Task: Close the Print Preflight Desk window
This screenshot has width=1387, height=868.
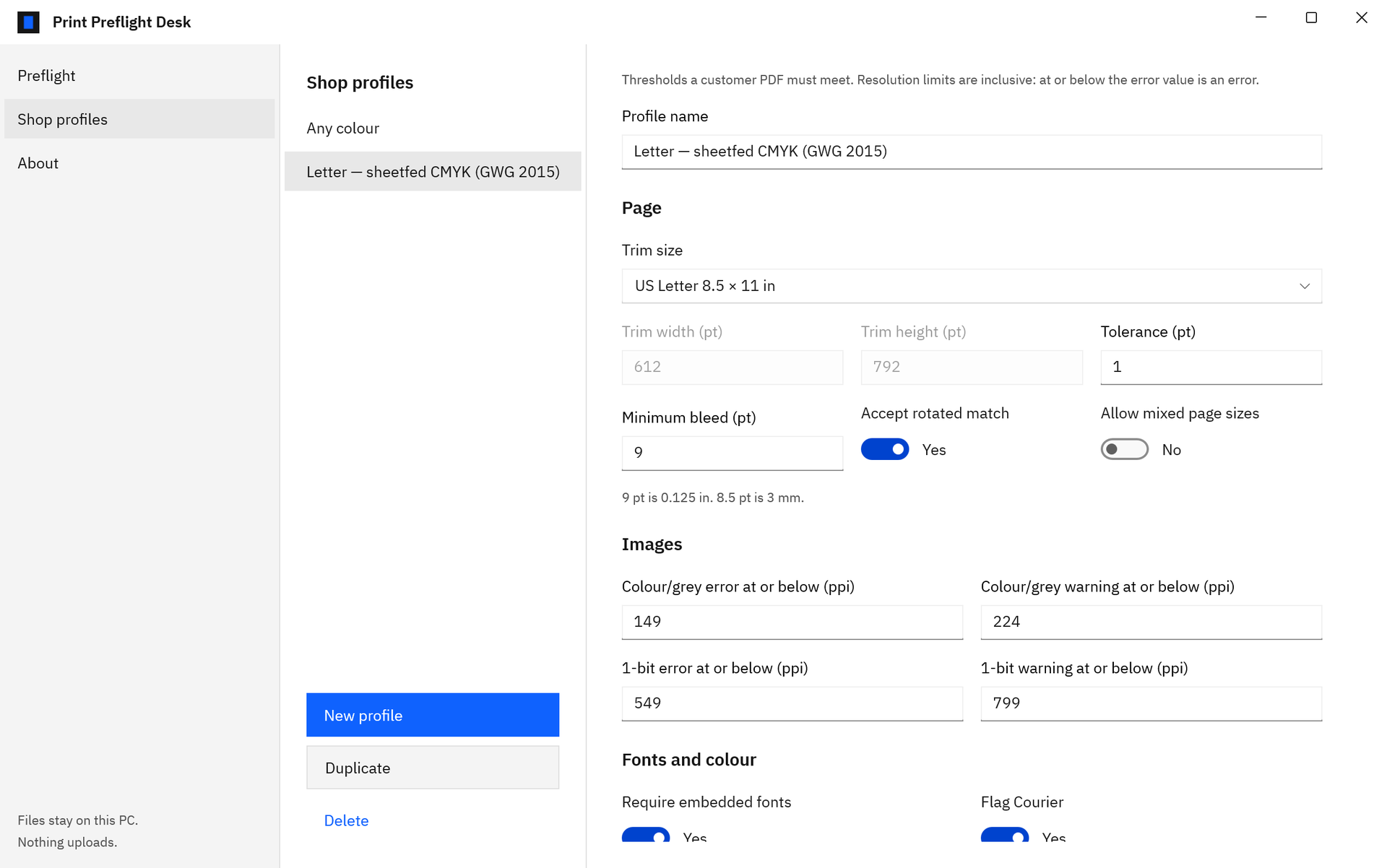Action: [x=1362, y=17]
